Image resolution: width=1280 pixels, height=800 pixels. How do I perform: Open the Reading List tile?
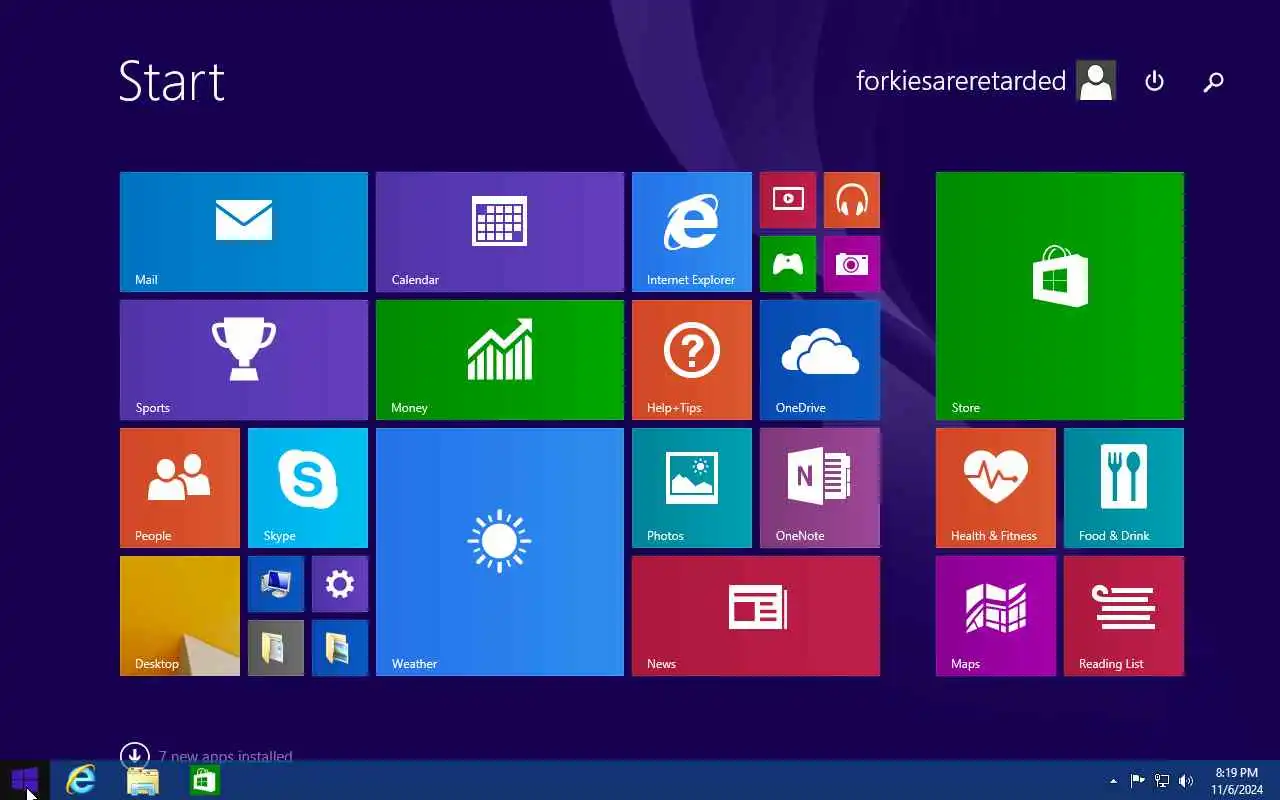coord(1124,616)
